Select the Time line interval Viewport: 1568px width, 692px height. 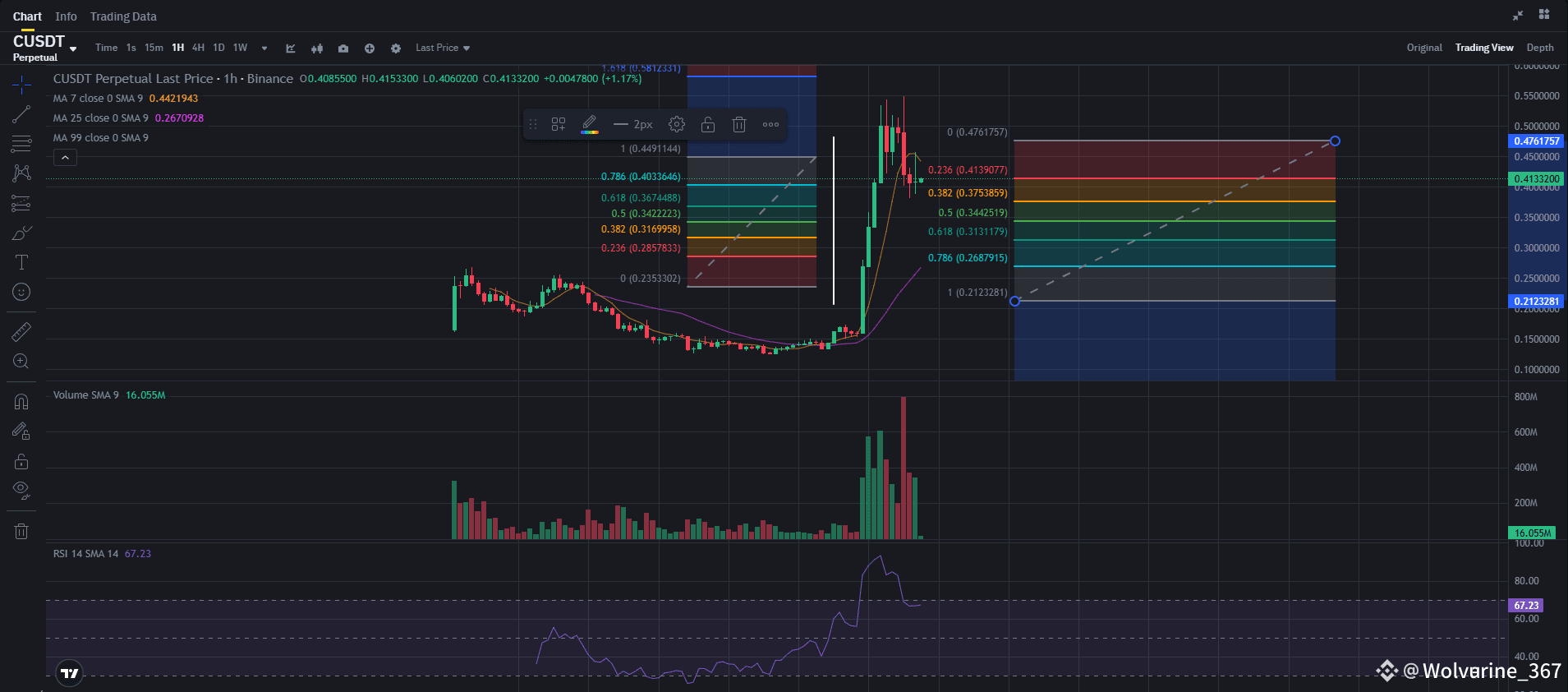coord(106,48)
